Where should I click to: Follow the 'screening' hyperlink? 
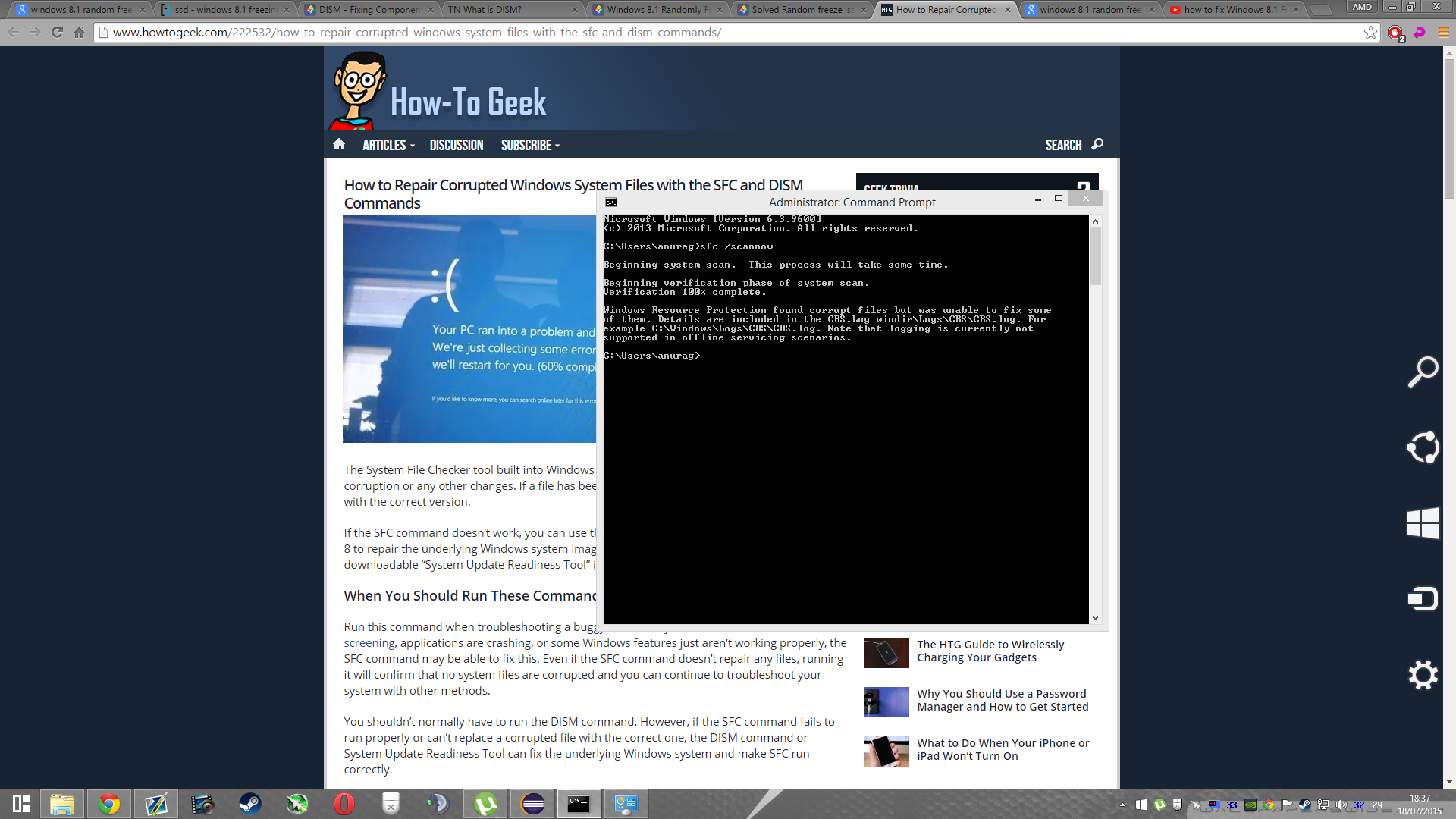click(x=369, y=643)
